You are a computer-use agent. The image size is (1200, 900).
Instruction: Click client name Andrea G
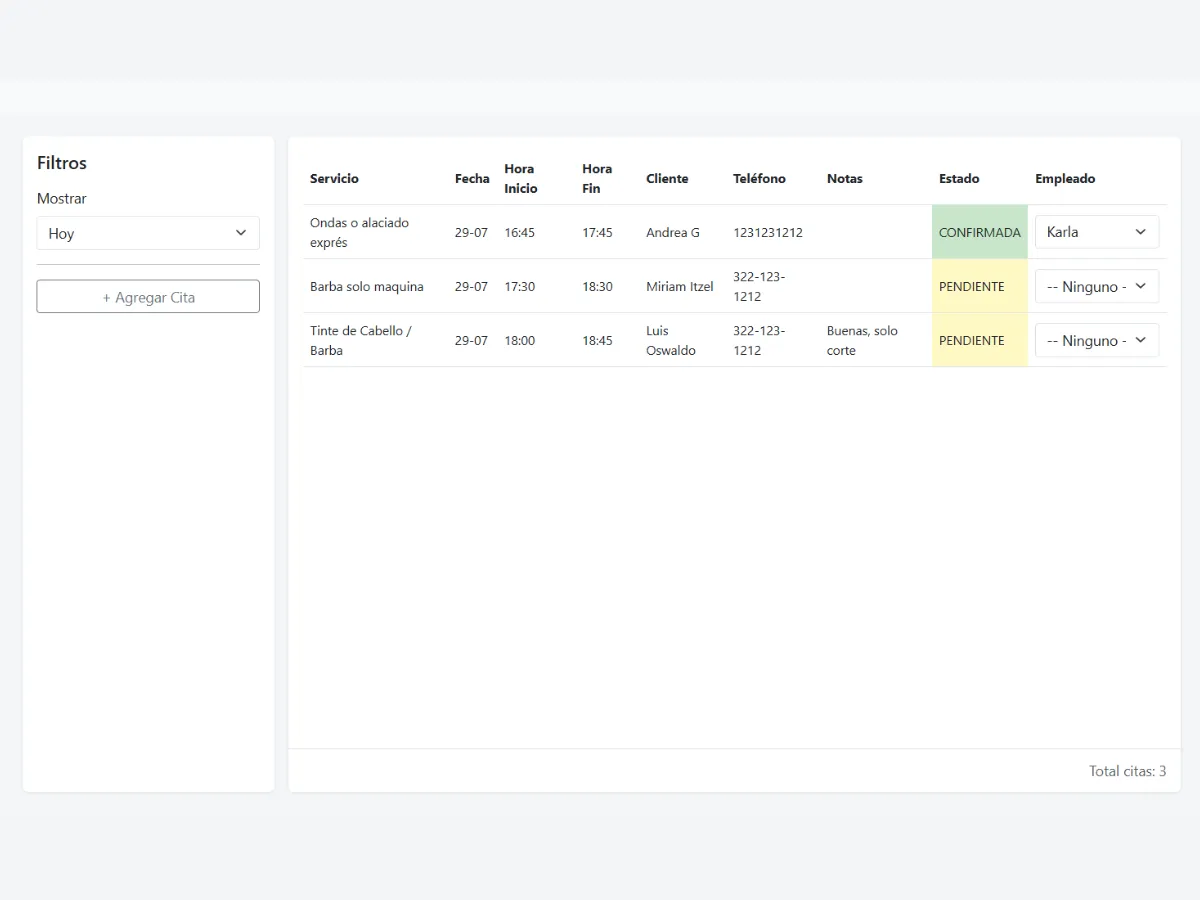coord(673,232)
